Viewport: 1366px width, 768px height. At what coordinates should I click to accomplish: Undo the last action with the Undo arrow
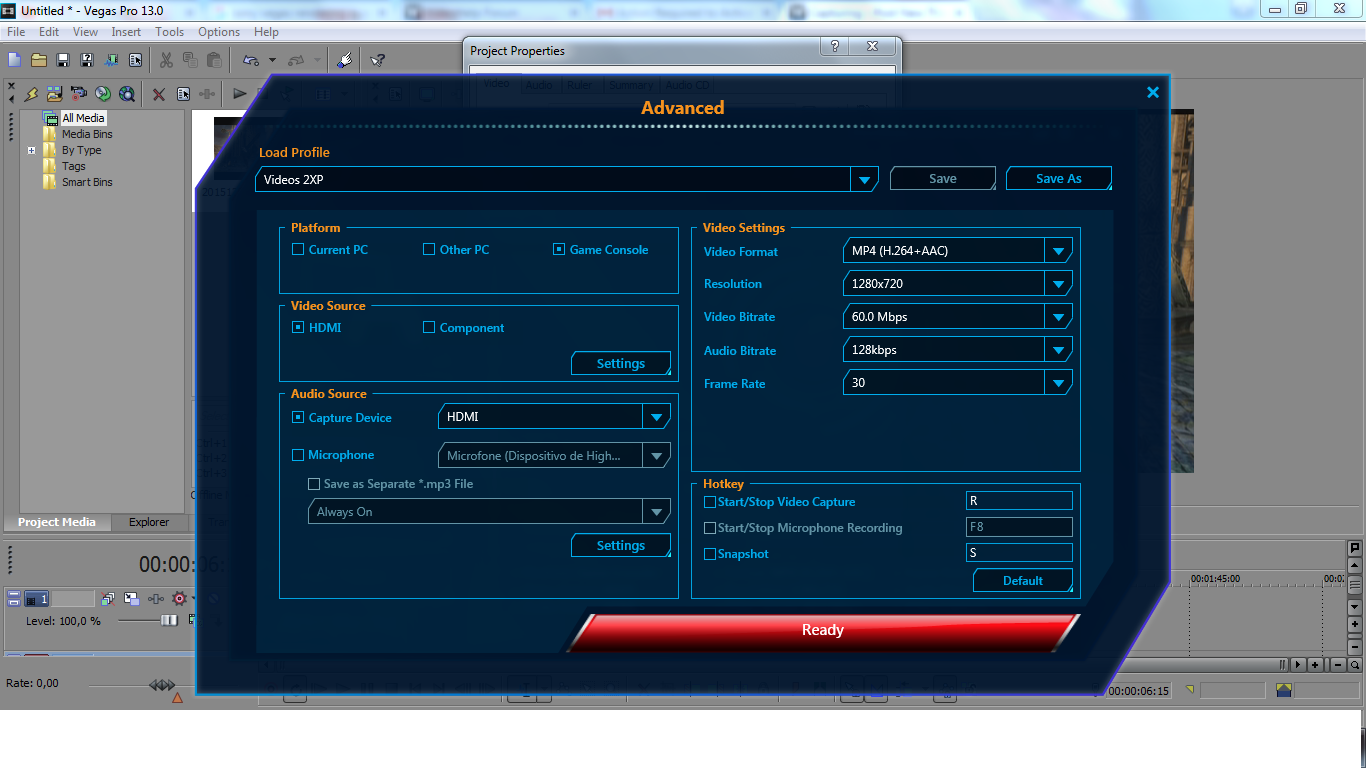[251, 60]
